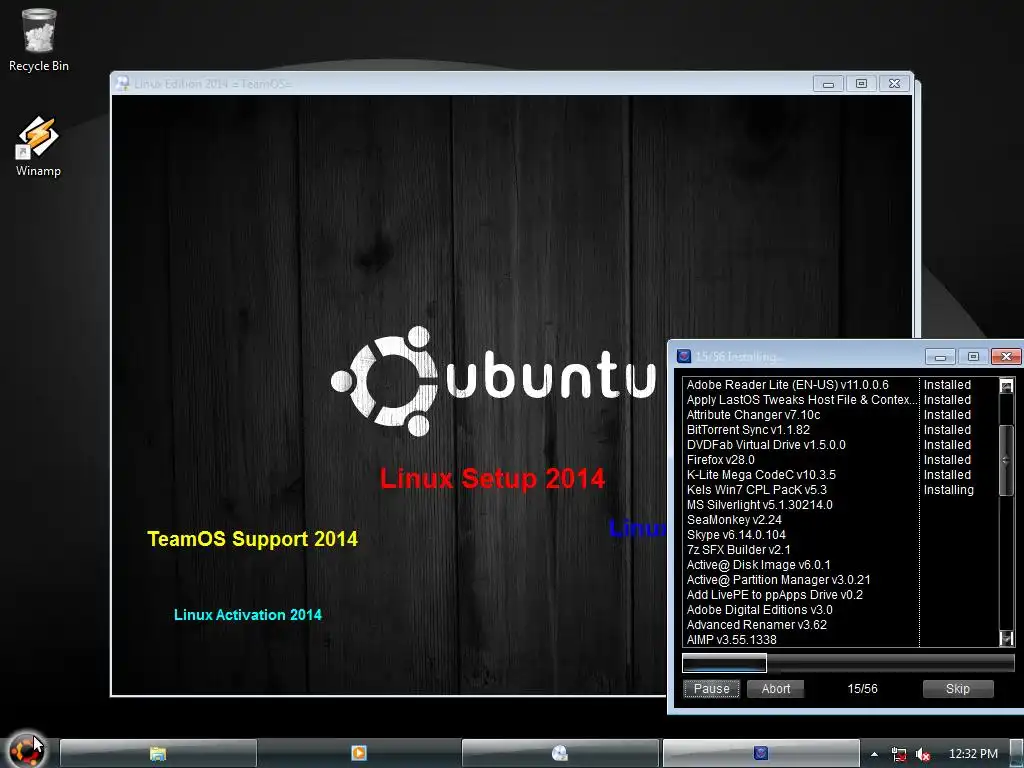Abort the installation
1024x768 pixels.
click(x=775, y=688)
